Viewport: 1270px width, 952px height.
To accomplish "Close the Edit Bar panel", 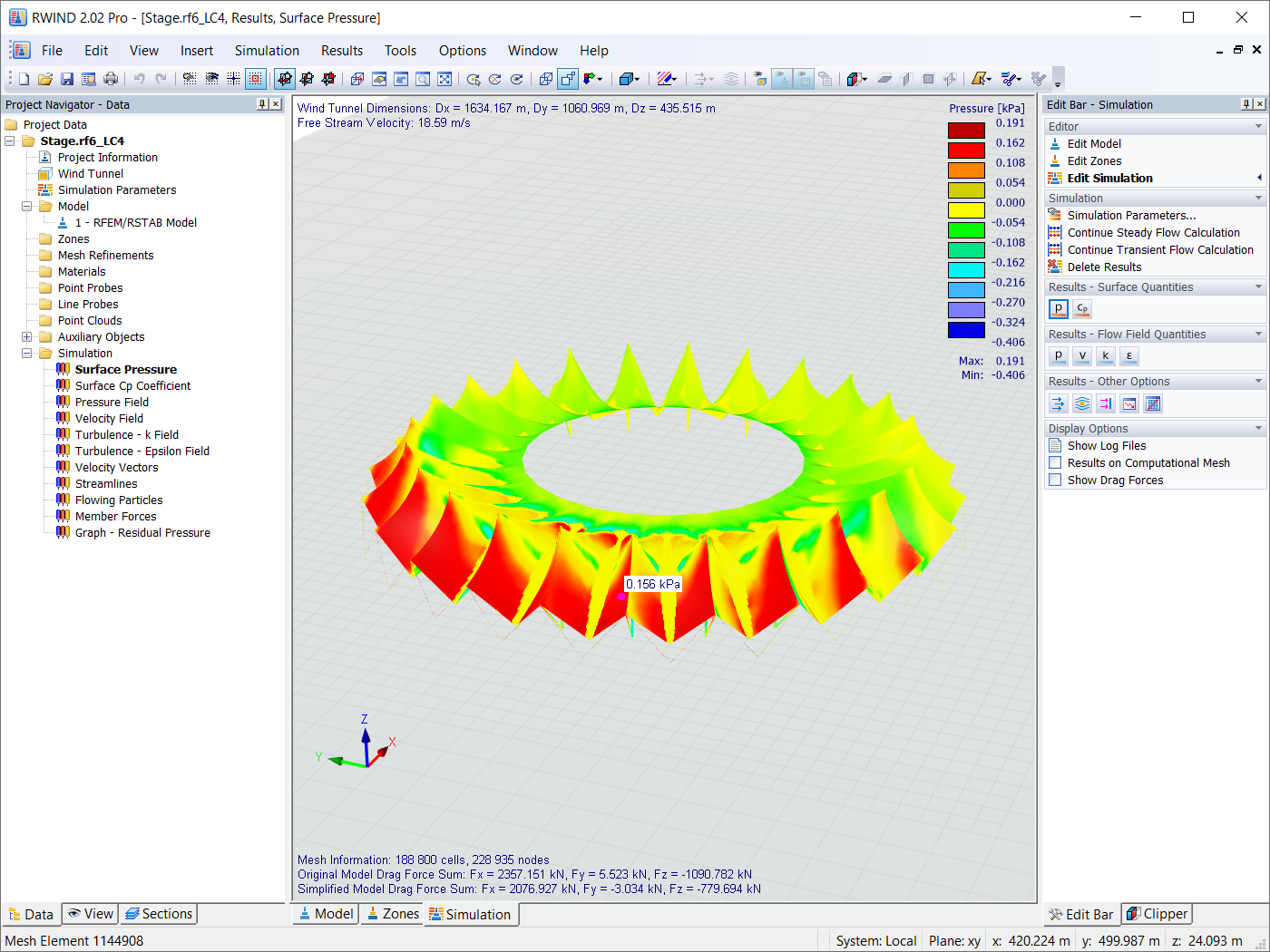I will [x=1260, y=104].
